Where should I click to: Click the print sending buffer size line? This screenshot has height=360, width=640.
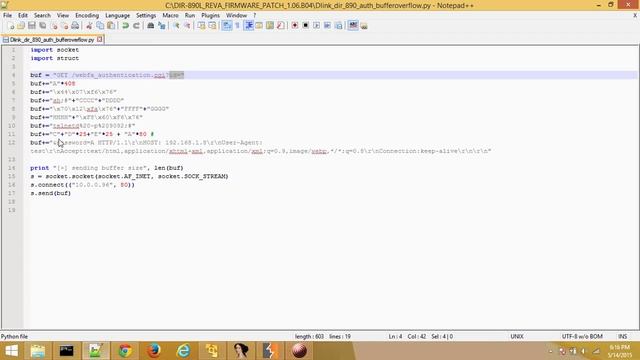coord(107,168)
